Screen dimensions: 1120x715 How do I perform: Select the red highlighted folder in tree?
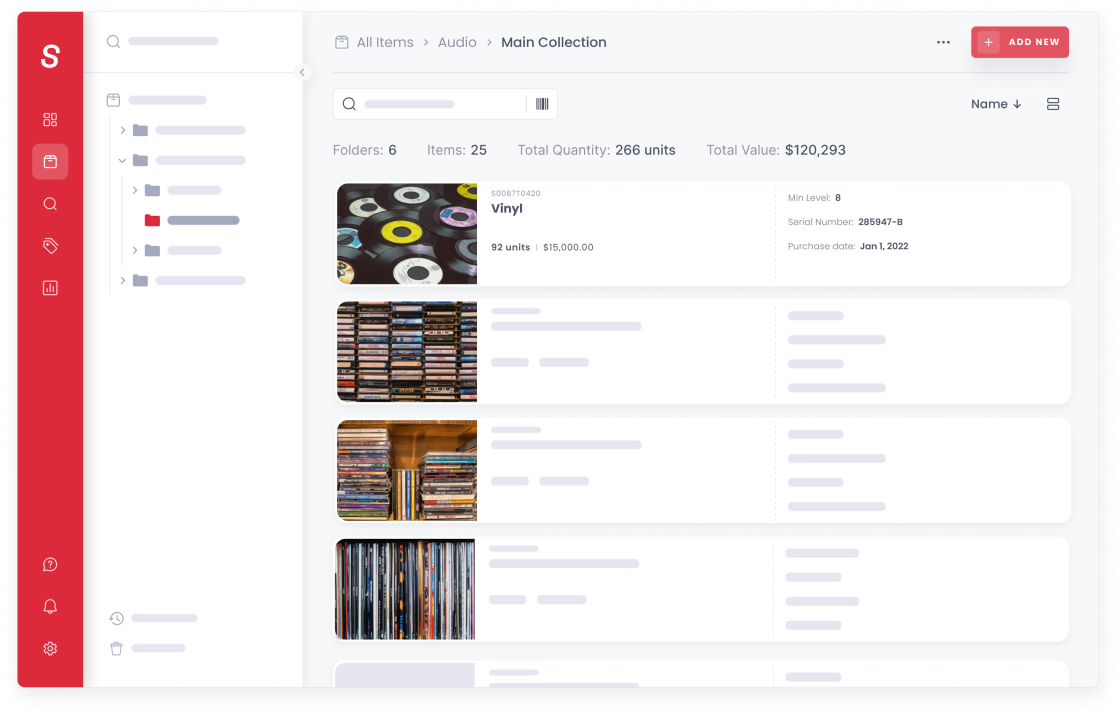tap(152, 220)
